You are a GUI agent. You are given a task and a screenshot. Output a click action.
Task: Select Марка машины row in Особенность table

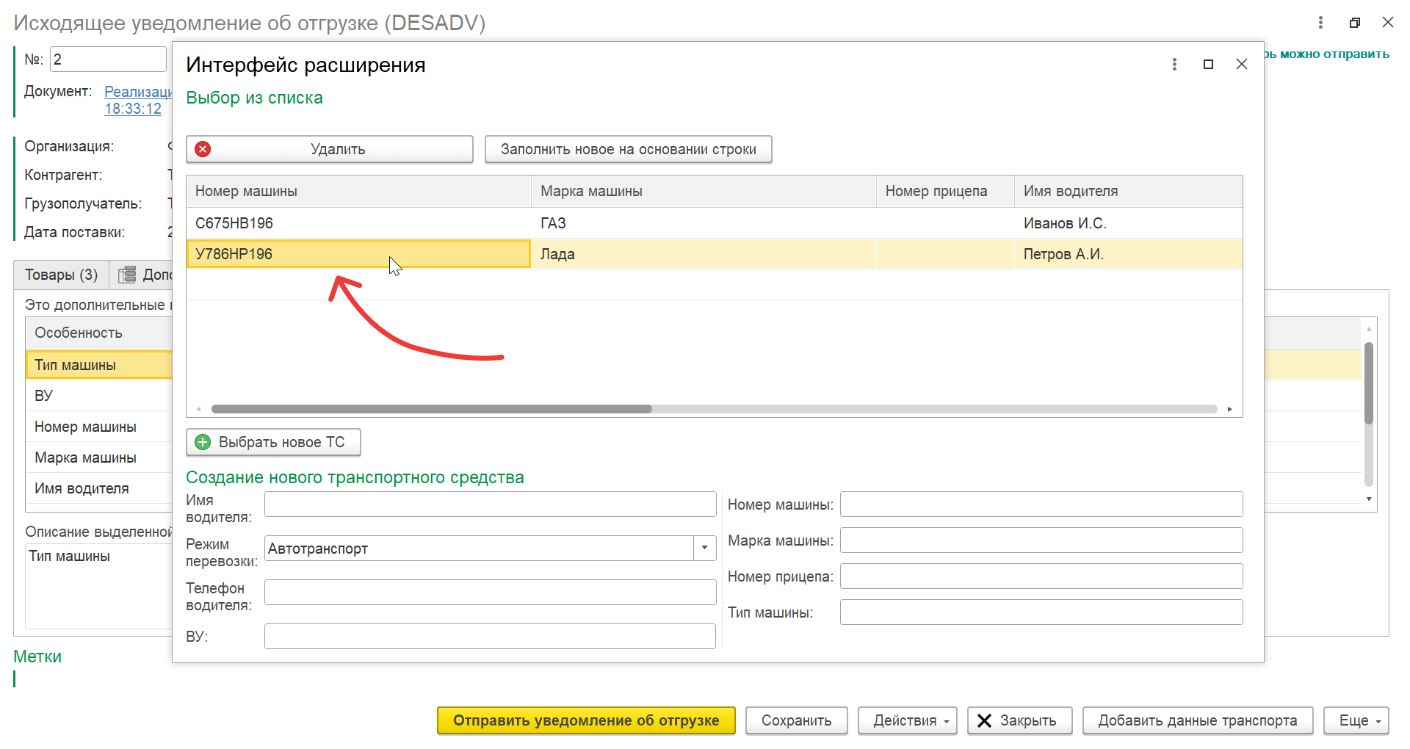pyautogui.click(x=99, y=458)
